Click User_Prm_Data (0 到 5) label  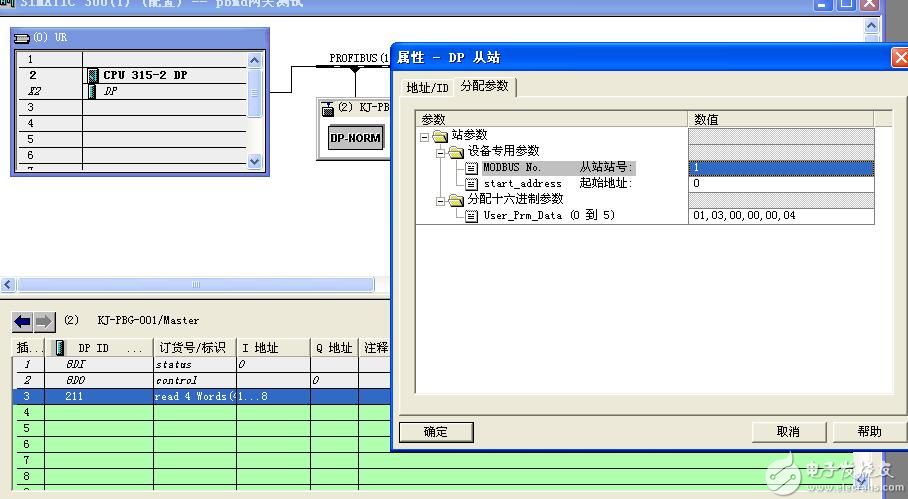point(549,216)
